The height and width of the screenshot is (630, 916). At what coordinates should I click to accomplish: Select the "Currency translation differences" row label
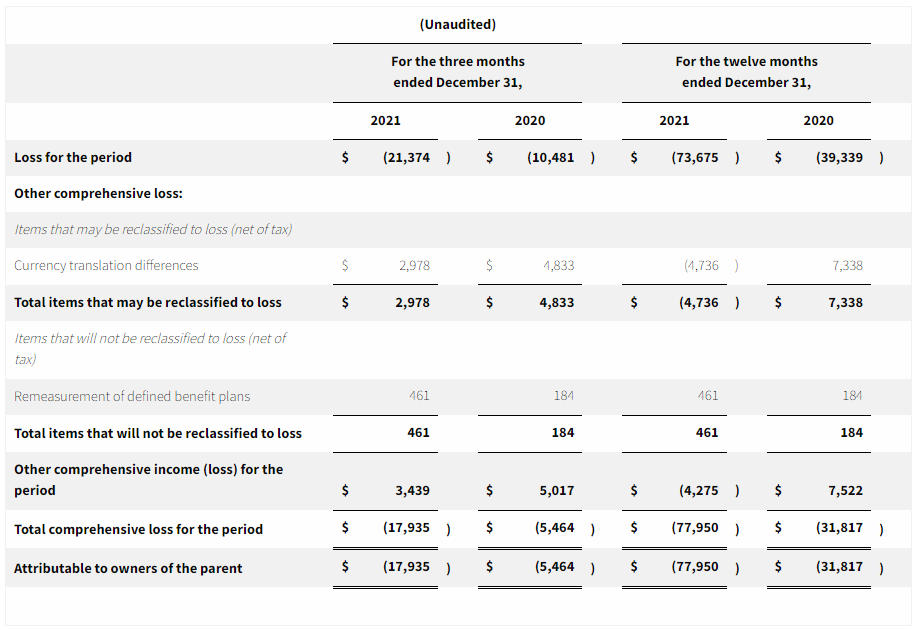pyautogui.click(x=106, y=265)
